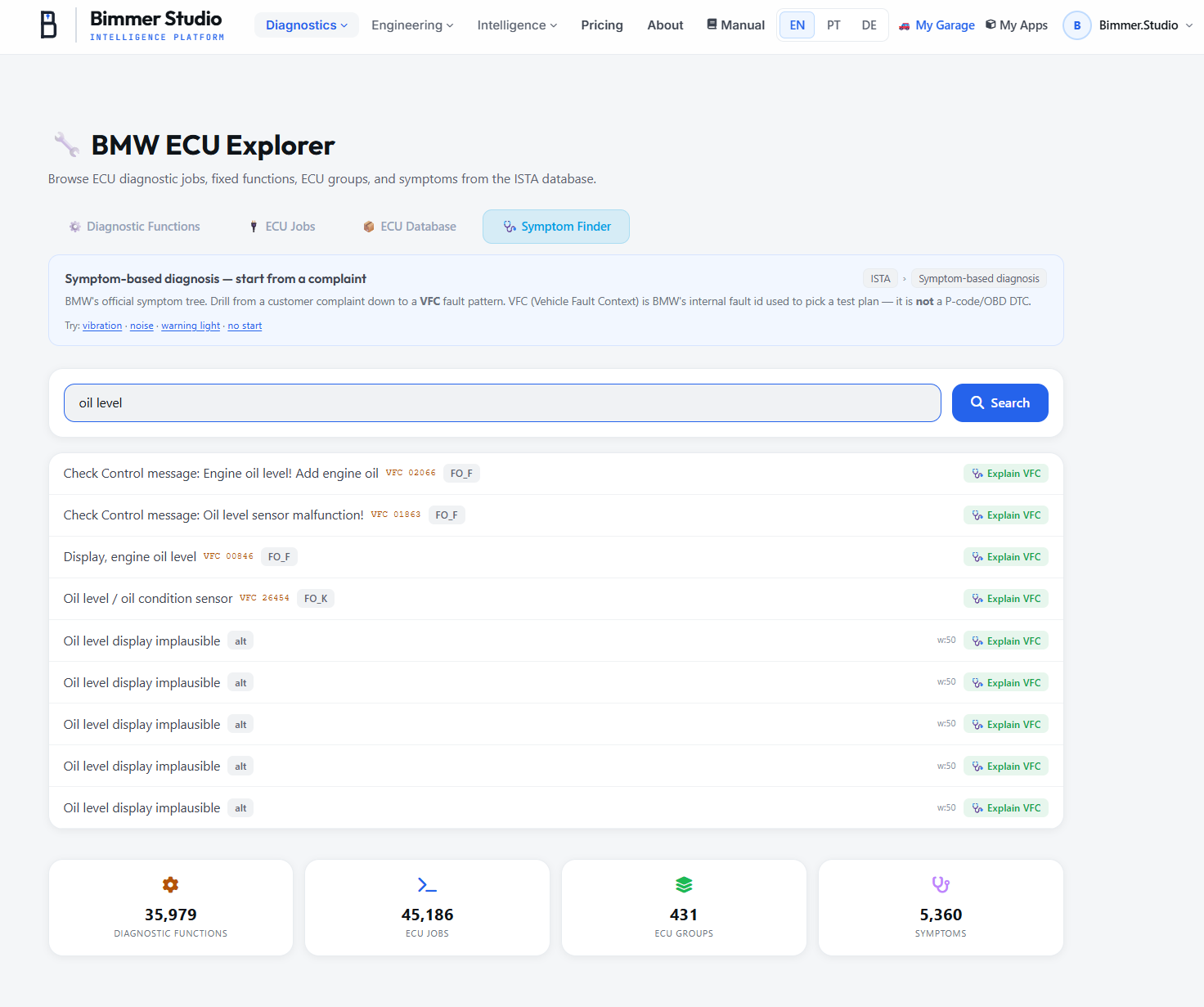Screen dimensions: 1204x1007
Task: Click stethoscope icon in Explain VFC for VFC 01863
Action: (977, 515)
